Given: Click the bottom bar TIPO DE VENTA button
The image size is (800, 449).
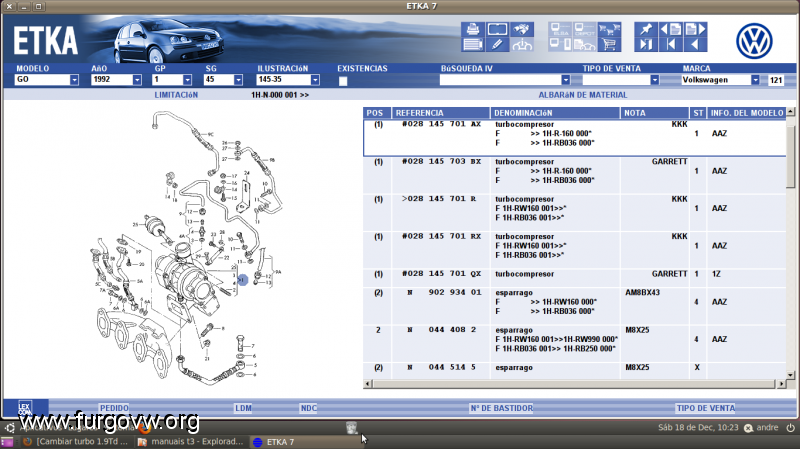Looking at the screenshot, I should [x=706, y=408].
